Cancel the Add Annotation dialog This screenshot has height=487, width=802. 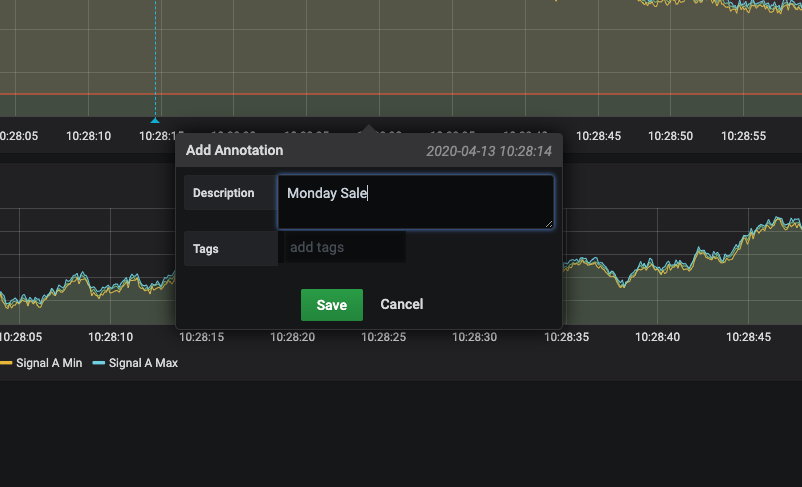401,304
